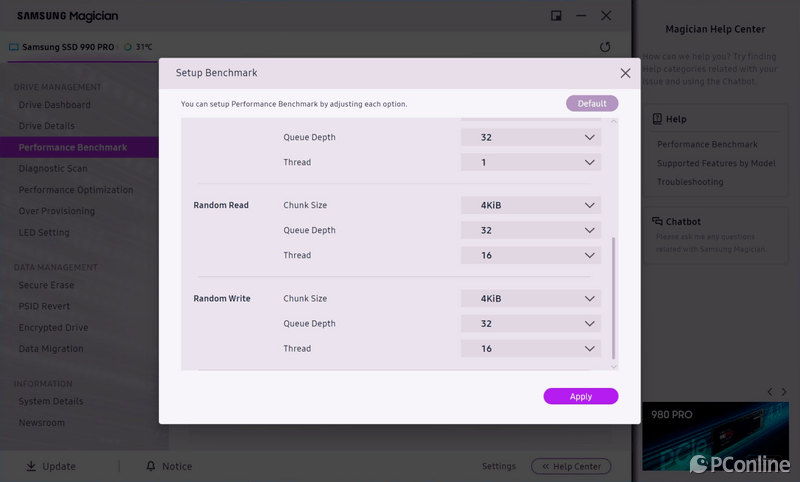Click the Chatbot icon
The height and width of the screenshot is (482, 800).
pos(657,222)
